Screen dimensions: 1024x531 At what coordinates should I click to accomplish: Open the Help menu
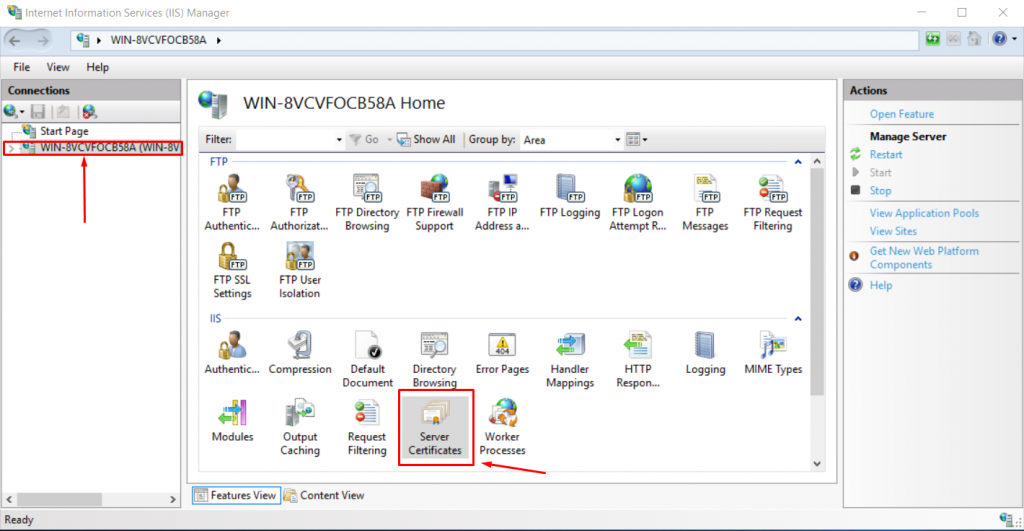pyautogui.click(x=97, y=67)
